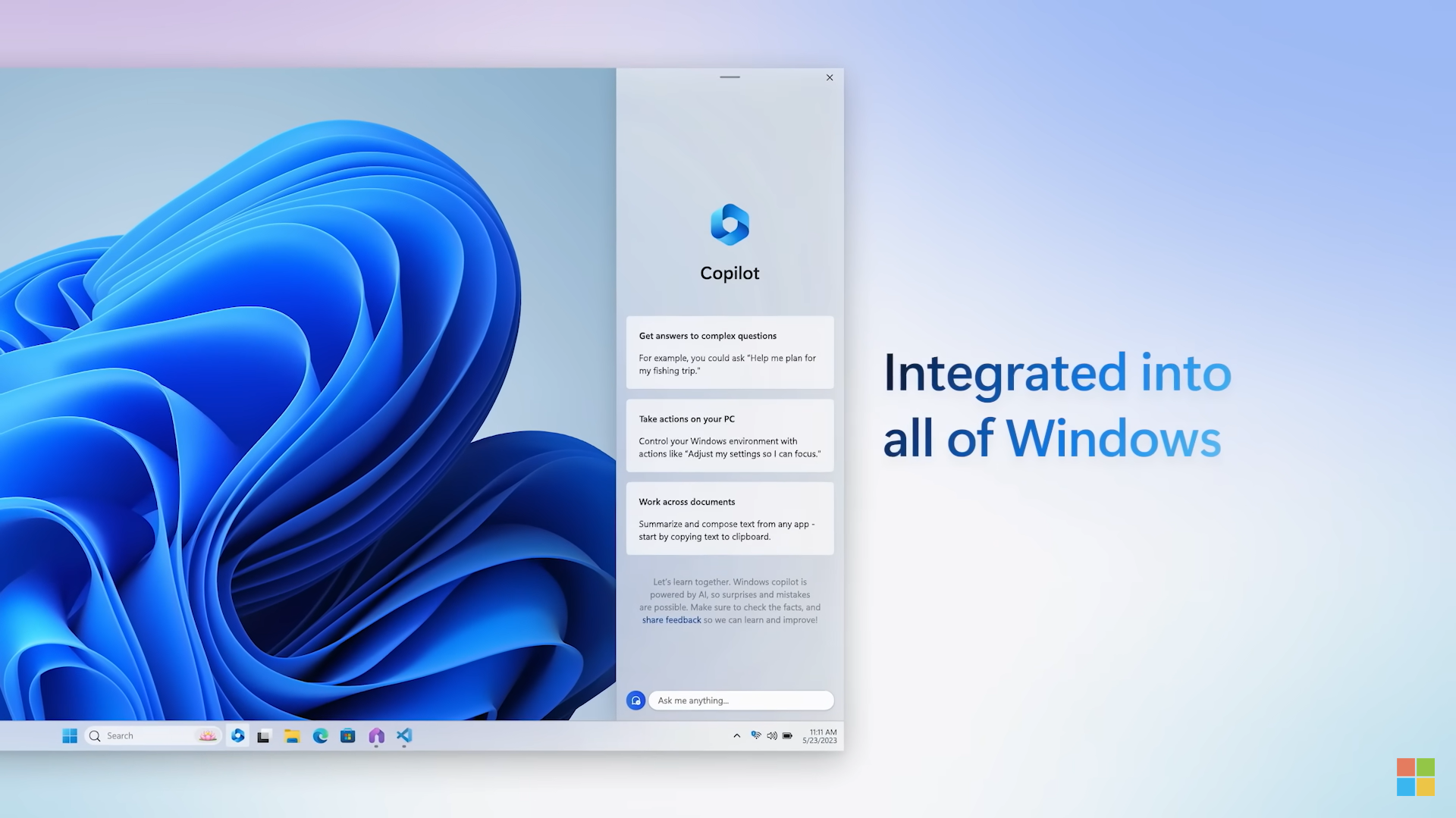Click the purple Dev Home taskbar icon

(376, 736)
